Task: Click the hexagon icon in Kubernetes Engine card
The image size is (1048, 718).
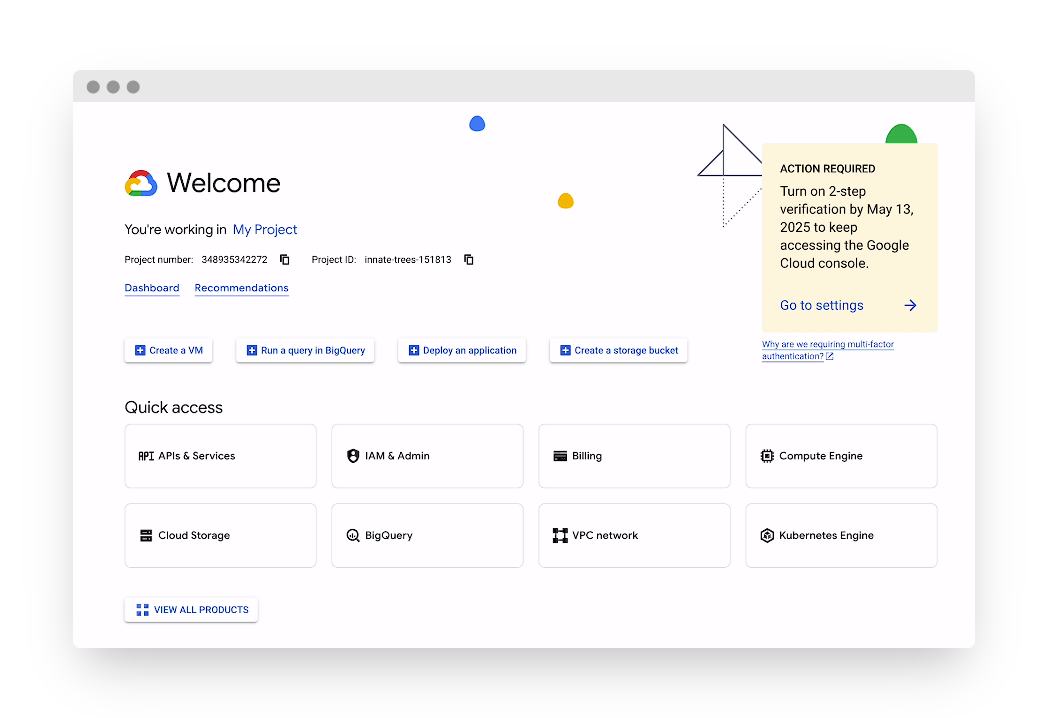Action: (767, 535)
